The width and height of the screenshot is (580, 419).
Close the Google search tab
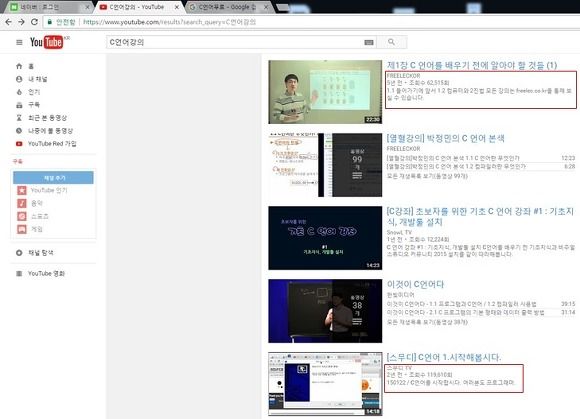[x=266, y=7]
